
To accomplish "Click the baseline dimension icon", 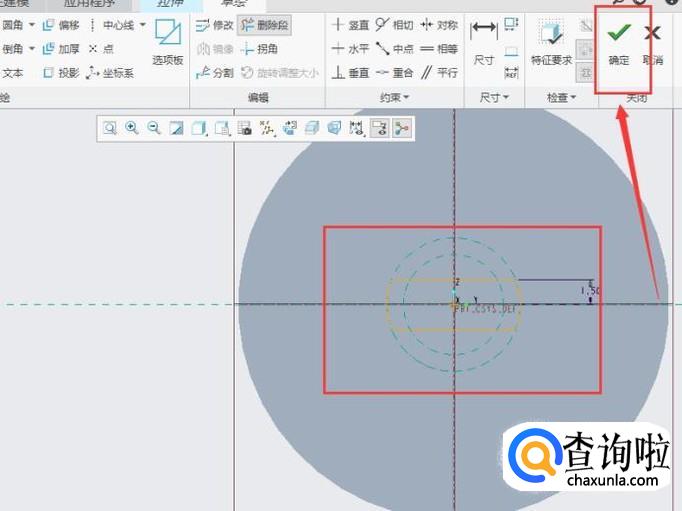I will click(x=511, y=52).
